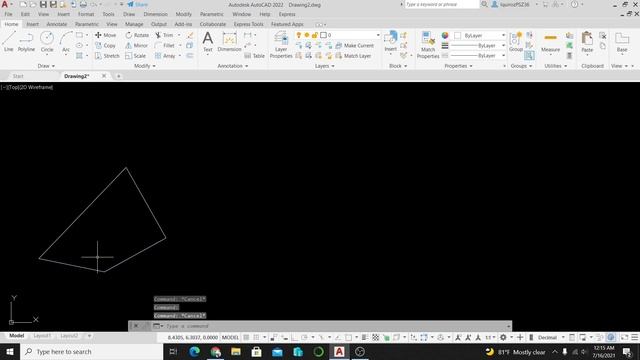Activate the Rotate command
Image resolution: width=640 pixels, height=360 pixels.
137,35
